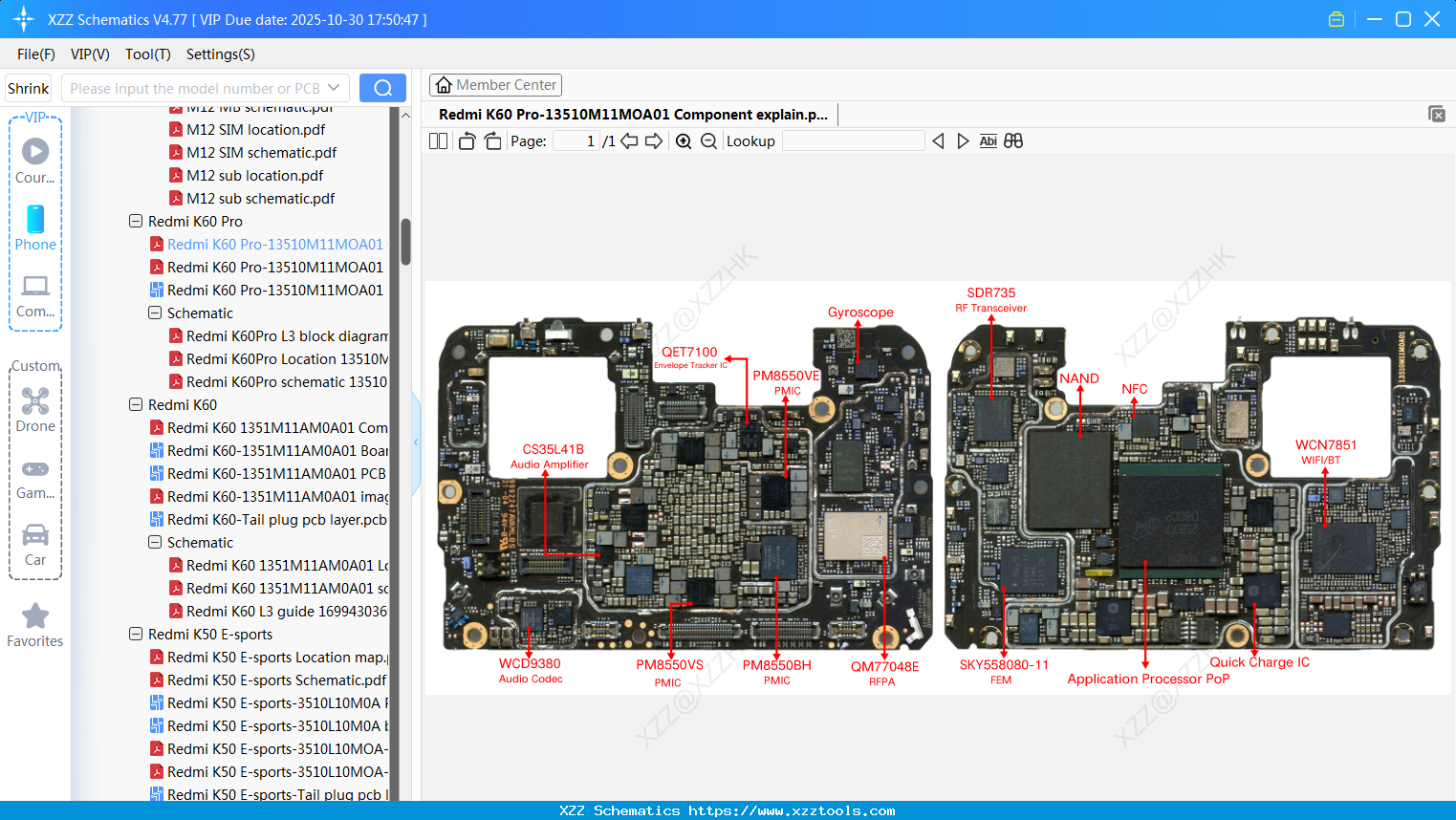Zoom out of the PDF page

[707, 140]
